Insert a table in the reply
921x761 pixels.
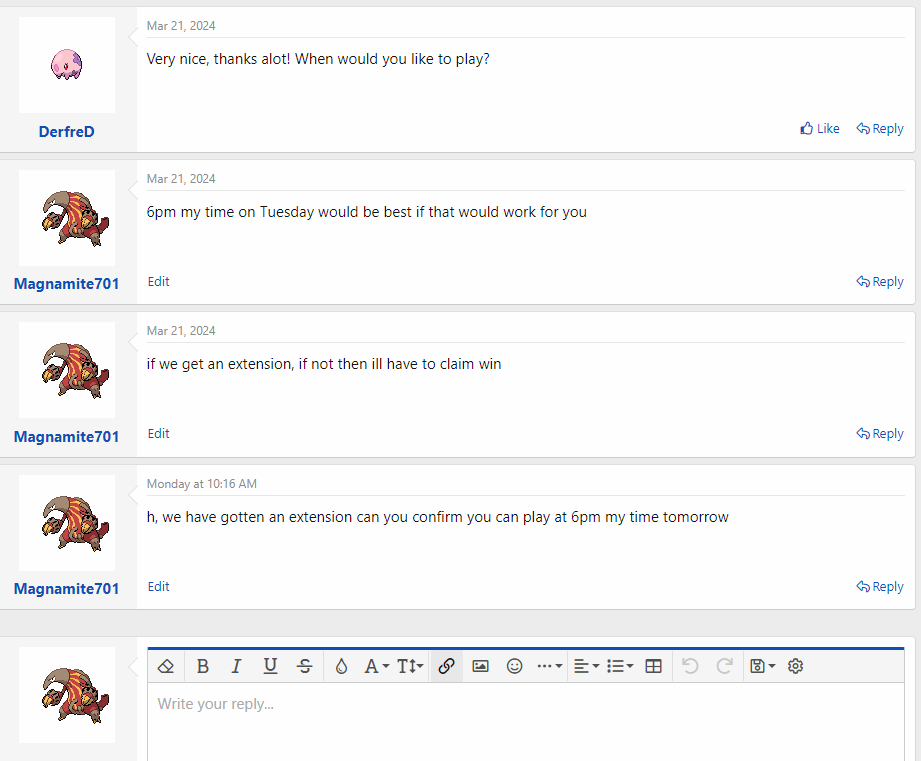click(x=653, y=666)
